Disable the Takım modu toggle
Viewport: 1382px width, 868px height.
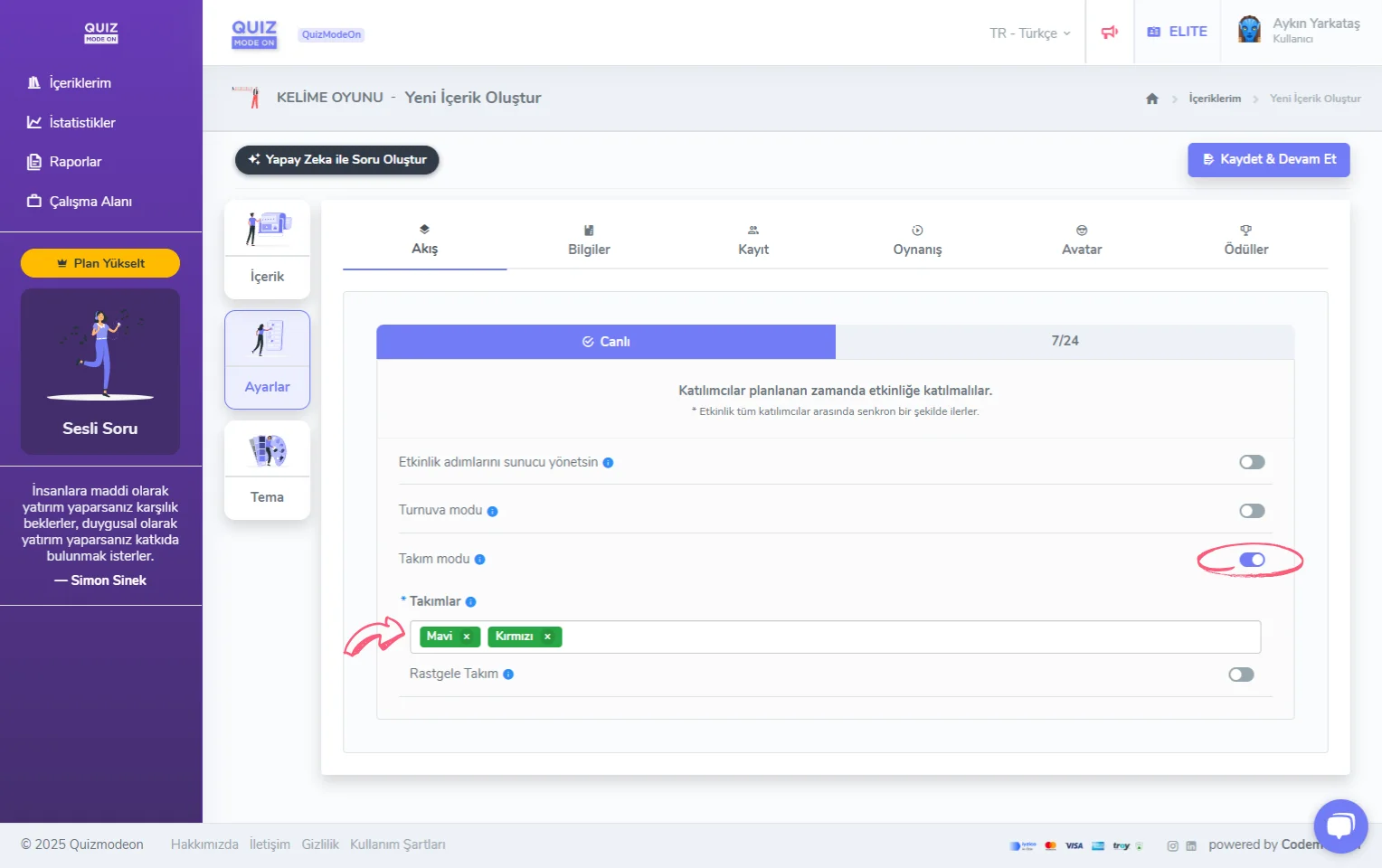point(1252,560)
